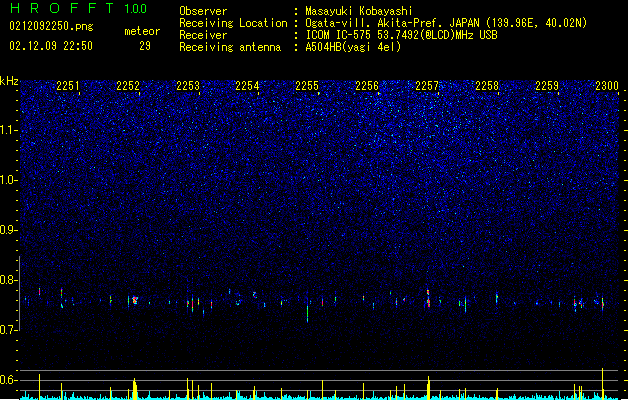
Task: Click the bright meteor echo cluster after 2252
Action: pos(135,300)
